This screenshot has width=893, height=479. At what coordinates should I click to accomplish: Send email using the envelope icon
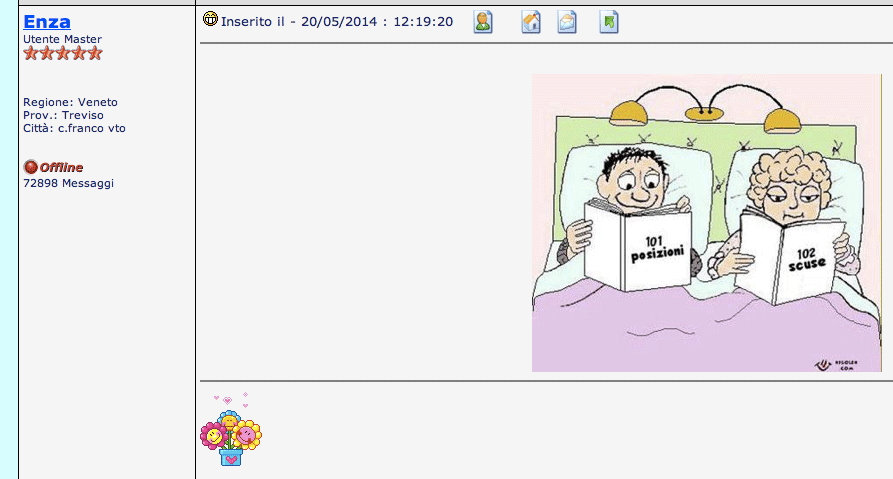pyautogui.click(x=567, y=21)
